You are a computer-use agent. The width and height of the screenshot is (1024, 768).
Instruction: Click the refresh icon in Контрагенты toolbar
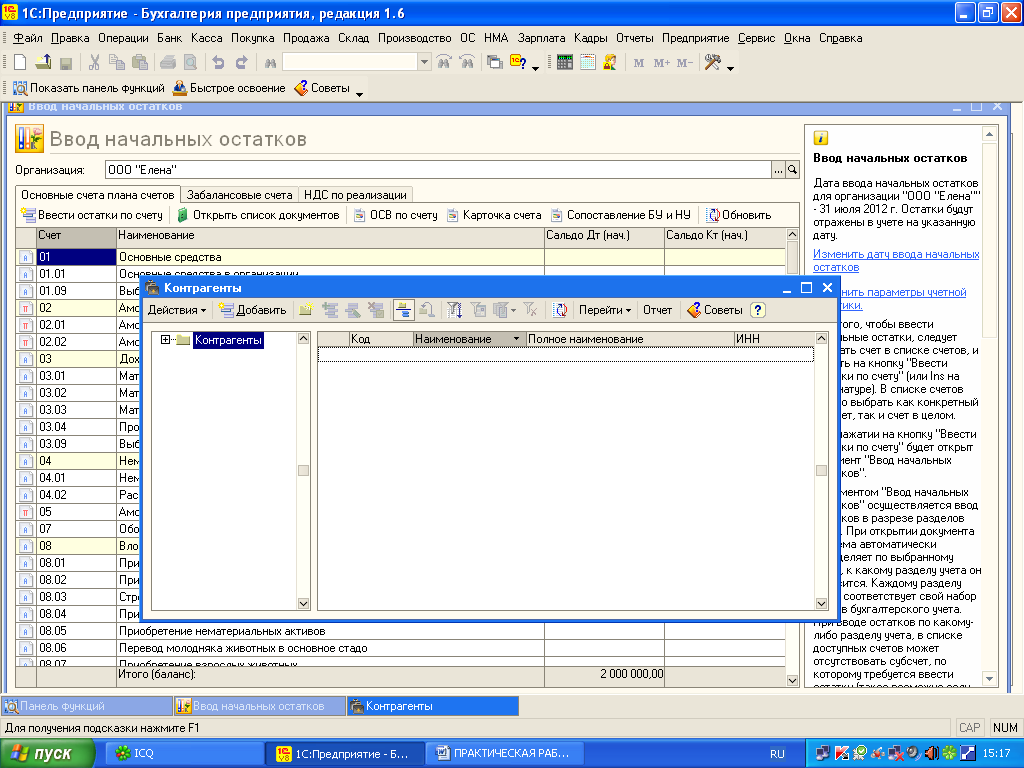click(560, 310)
